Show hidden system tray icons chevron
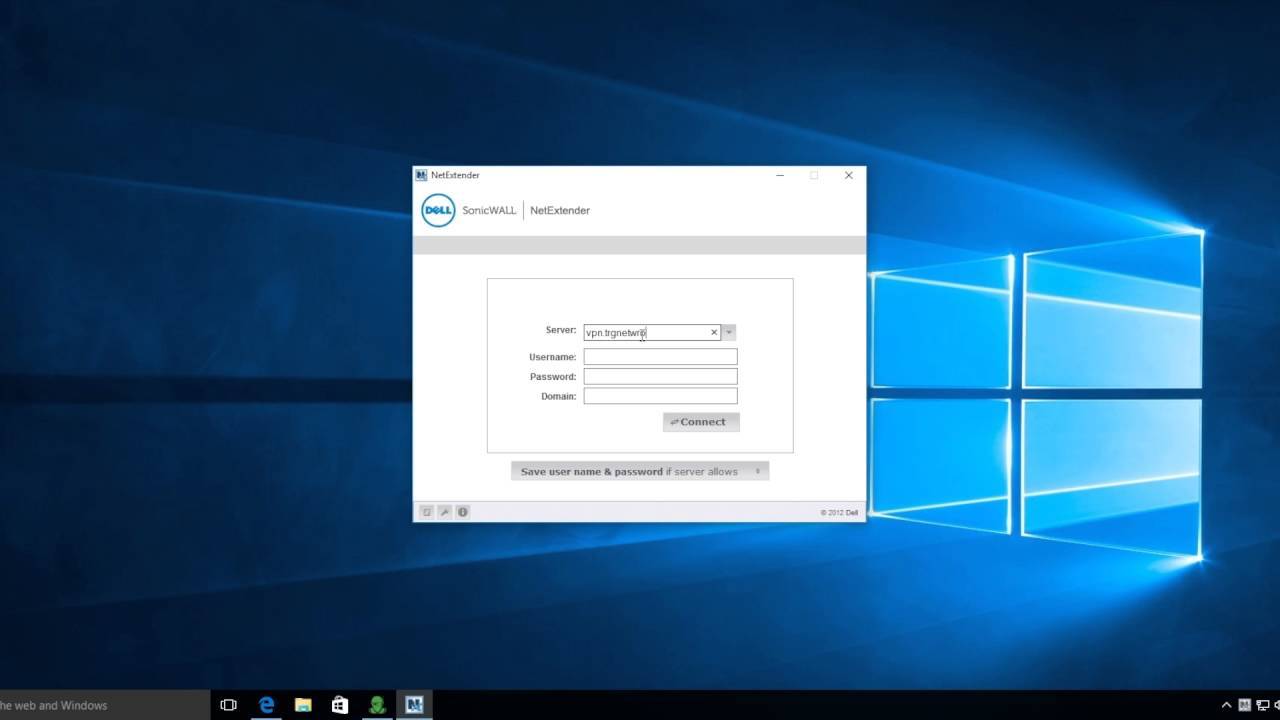The height and width of the screenshot is (720, 1280). click(x=1226, y=705)
